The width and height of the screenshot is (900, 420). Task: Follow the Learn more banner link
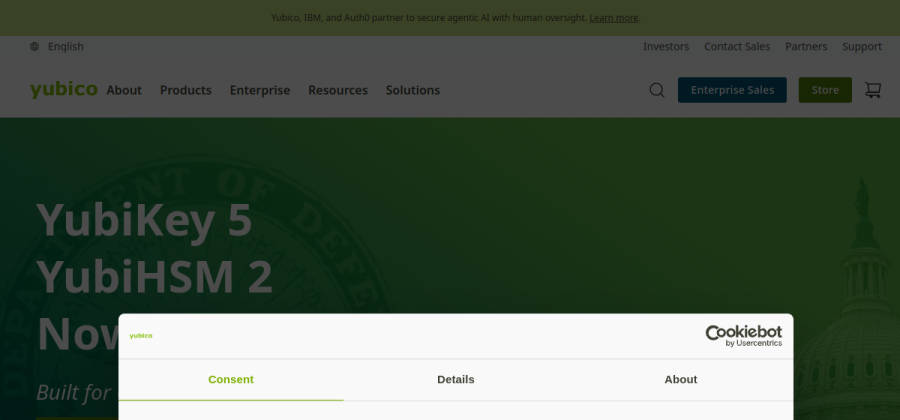[x=614, y=18]
